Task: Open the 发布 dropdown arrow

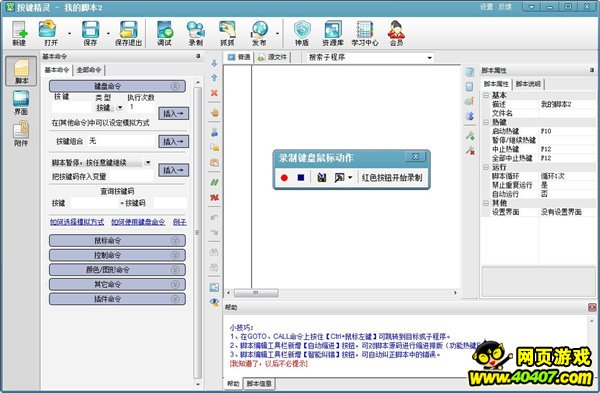Action: point(277,34)
